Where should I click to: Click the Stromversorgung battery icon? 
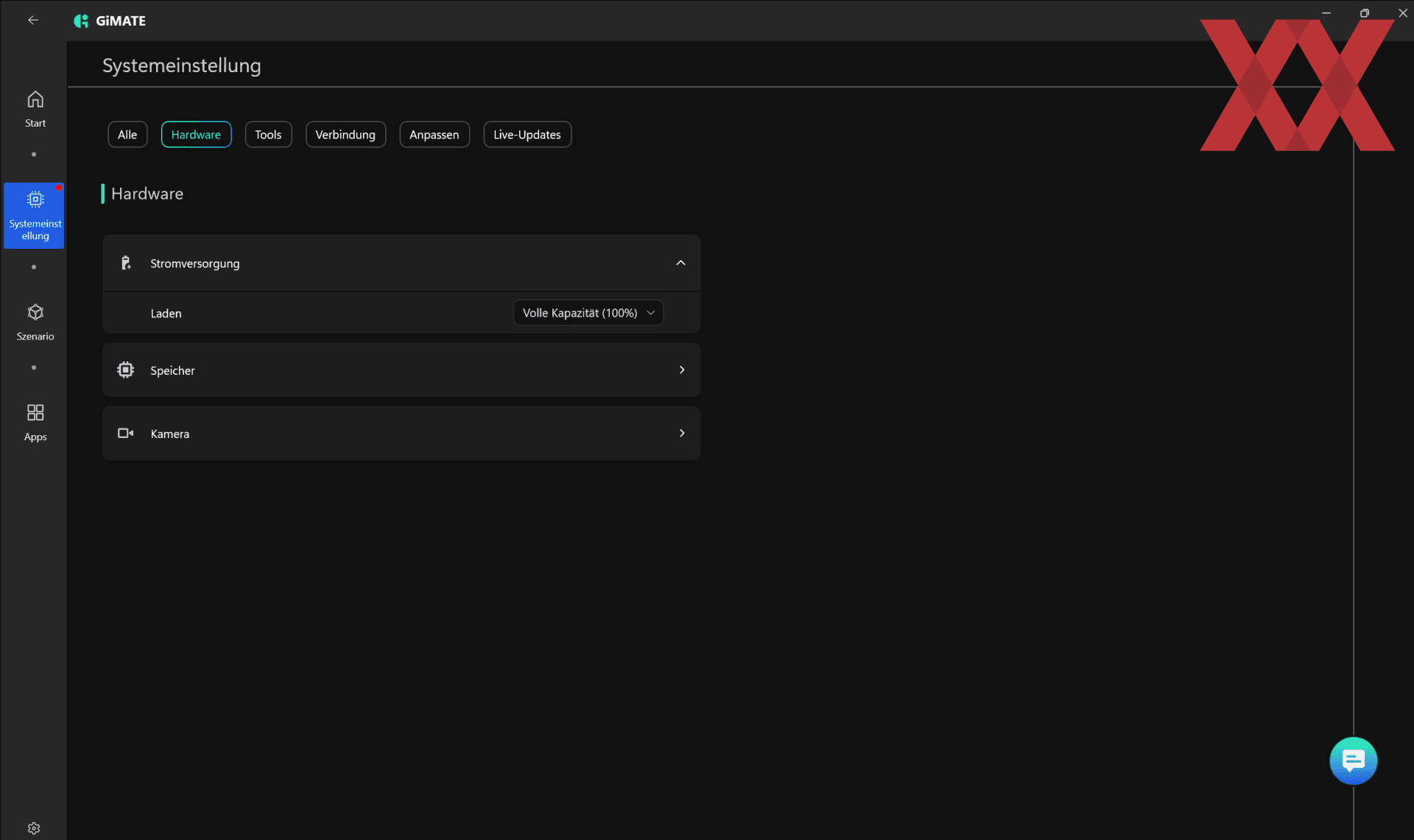(x=126, y=263)
